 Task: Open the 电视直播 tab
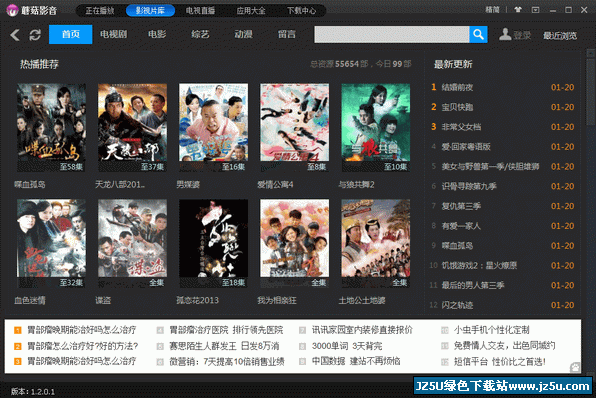200,11
